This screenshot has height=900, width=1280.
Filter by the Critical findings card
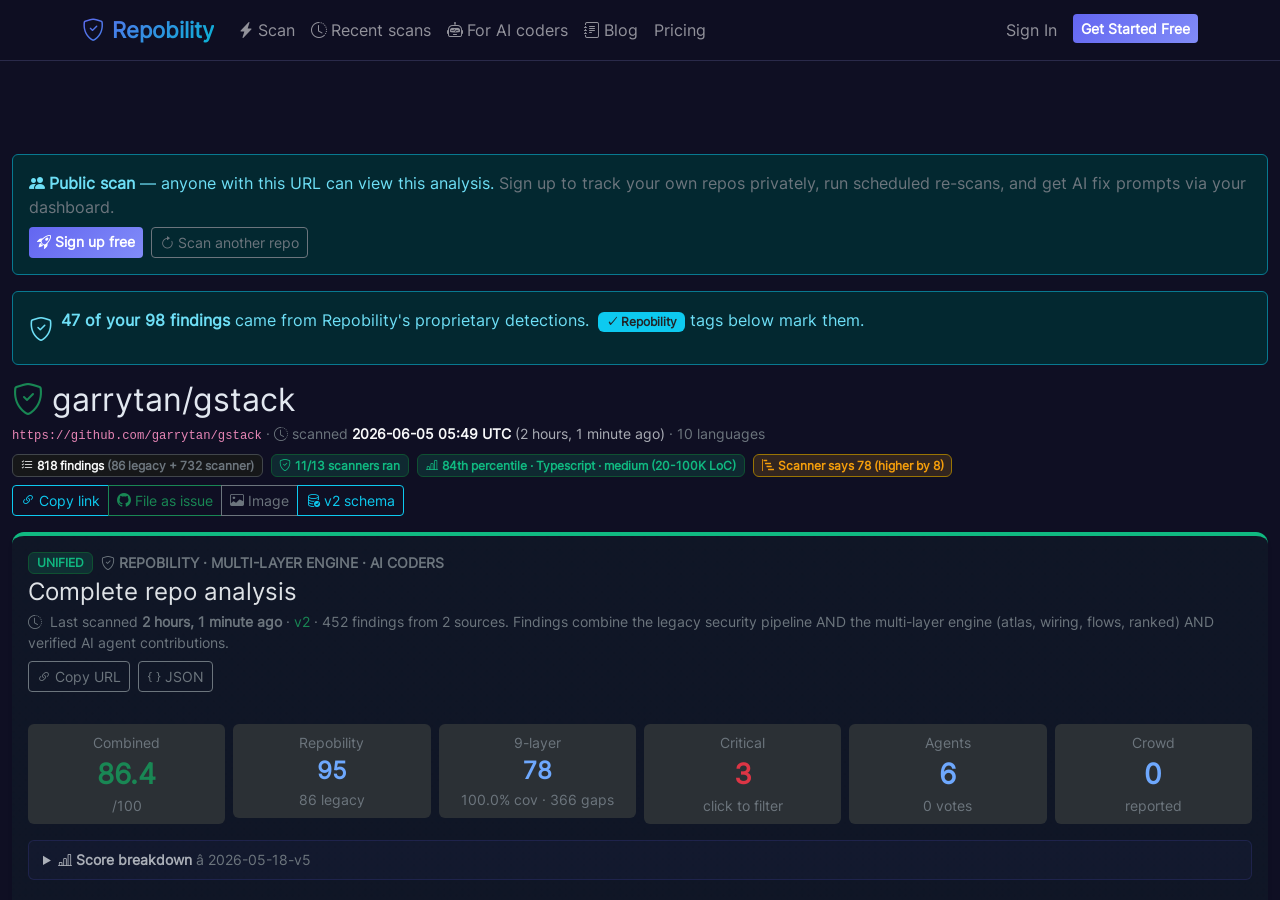coord(742,774)
